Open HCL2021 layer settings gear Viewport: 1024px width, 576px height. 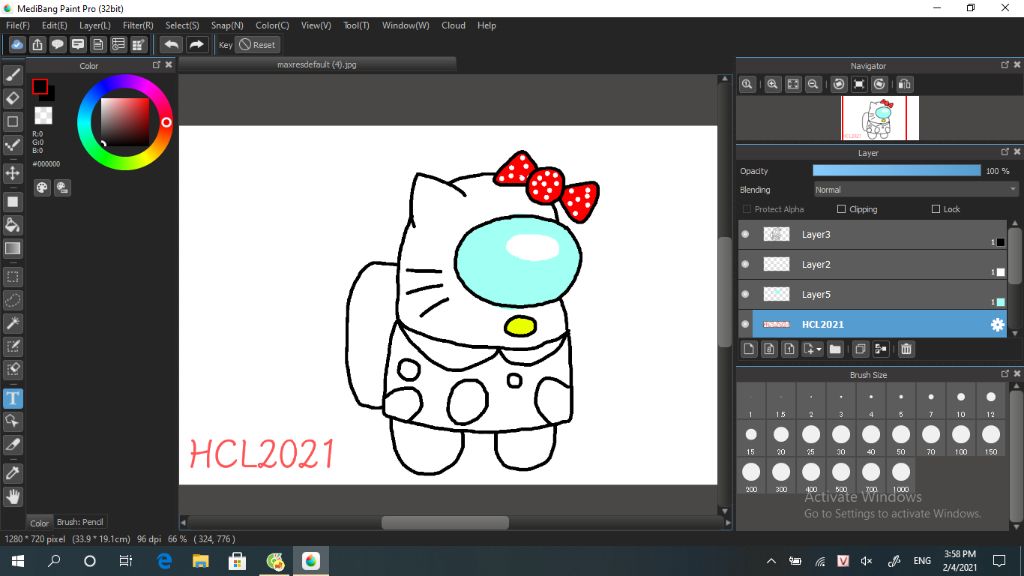[x=997, y=325]
